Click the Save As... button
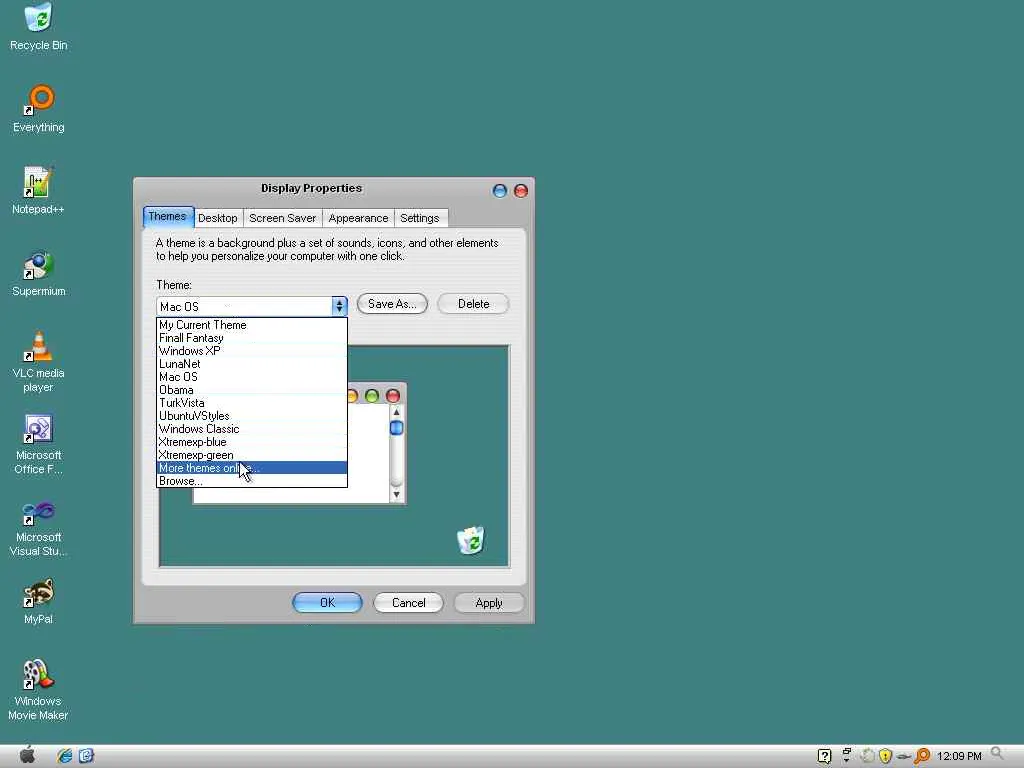Image resolution: width=1024 pixels, height=768 pixels. tap(392, 304)
